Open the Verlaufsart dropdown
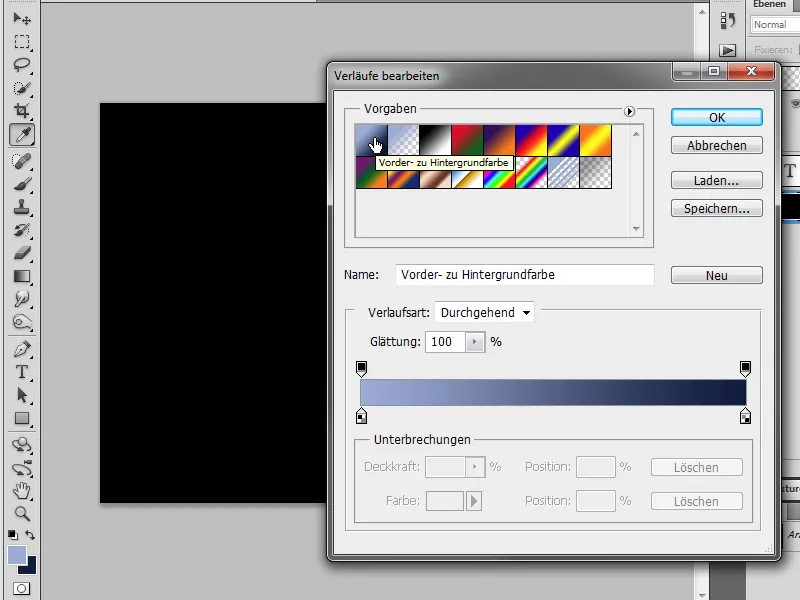Image resolution: width=800 pixels, height=600 pixels. (484, 312)
